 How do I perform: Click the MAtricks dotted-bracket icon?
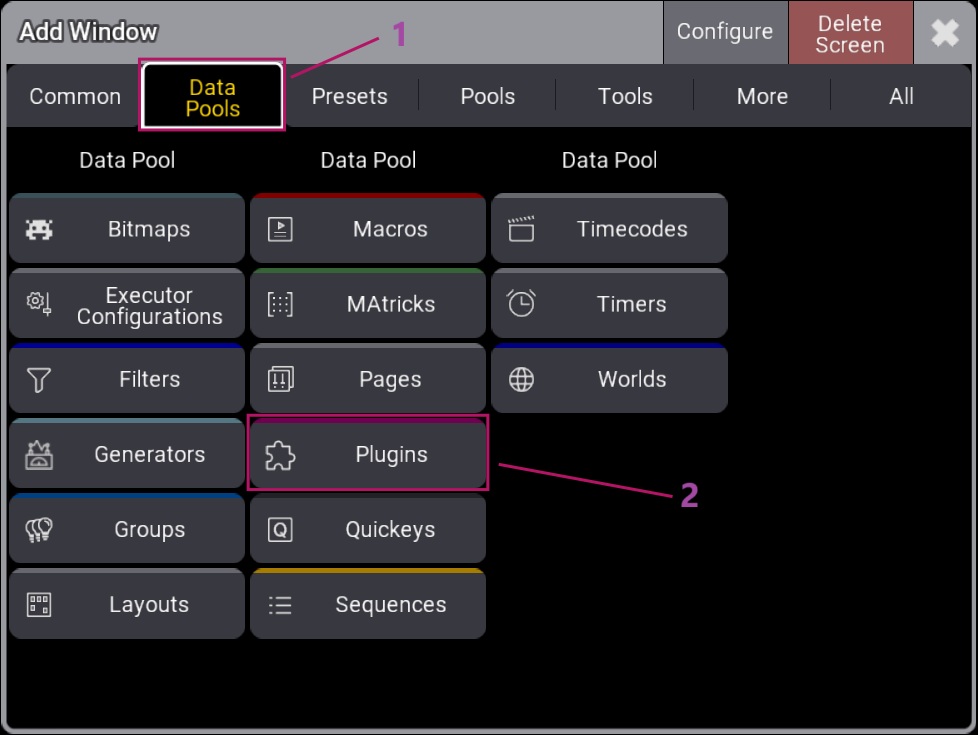[280, 304]
